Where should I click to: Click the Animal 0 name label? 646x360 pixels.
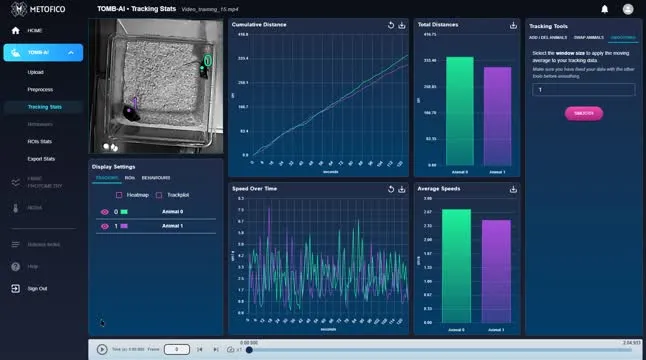click(x=172, y=212)
